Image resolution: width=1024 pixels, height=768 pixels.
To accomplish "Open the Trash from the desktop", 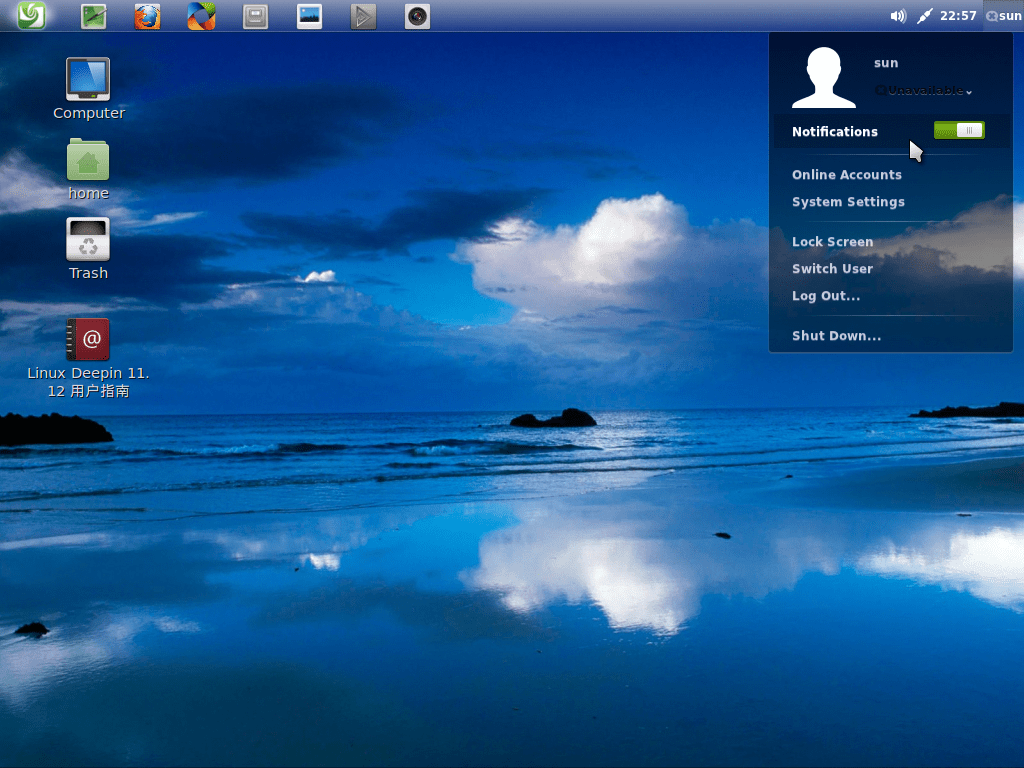I will [88, 240].
